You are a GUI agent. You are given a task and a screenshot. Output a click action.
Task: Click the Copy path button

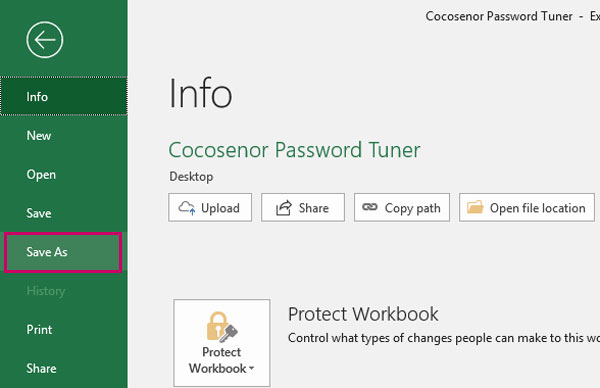pyautogui.click(x=402, y=207)
